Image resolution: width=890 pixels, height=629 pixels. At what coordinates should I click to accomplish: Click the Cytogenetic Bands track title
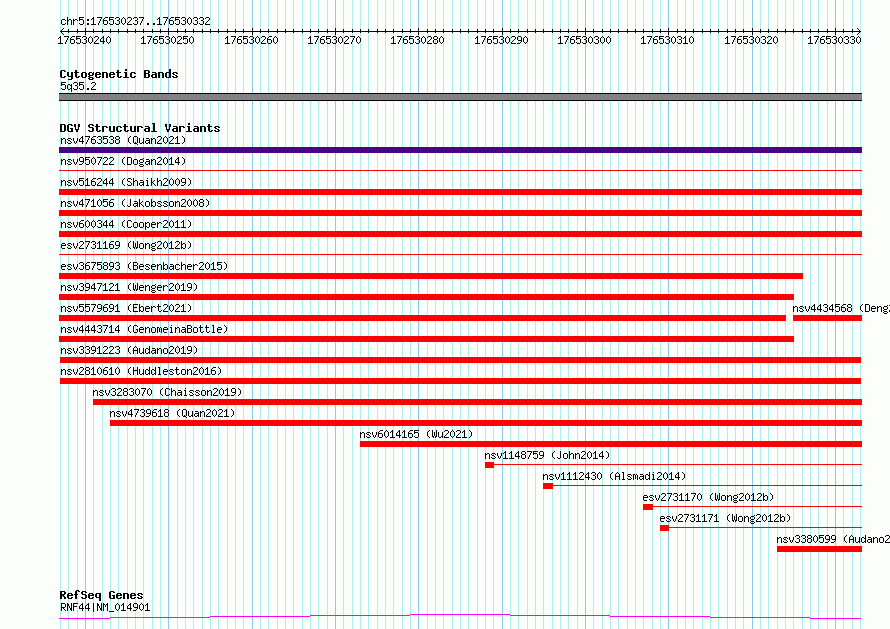[x=119, y=74]
